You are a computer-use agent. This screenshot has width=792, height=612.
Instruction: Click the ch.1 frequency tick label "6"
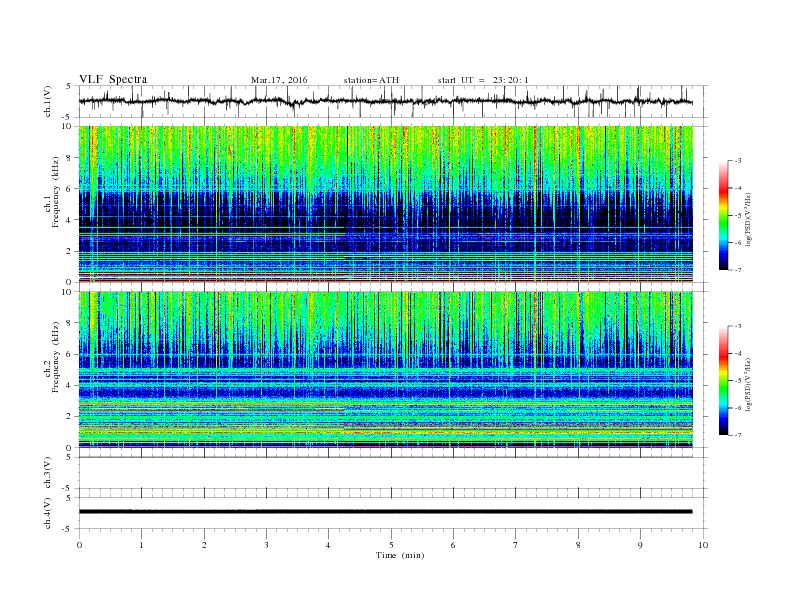coord(69,189)
